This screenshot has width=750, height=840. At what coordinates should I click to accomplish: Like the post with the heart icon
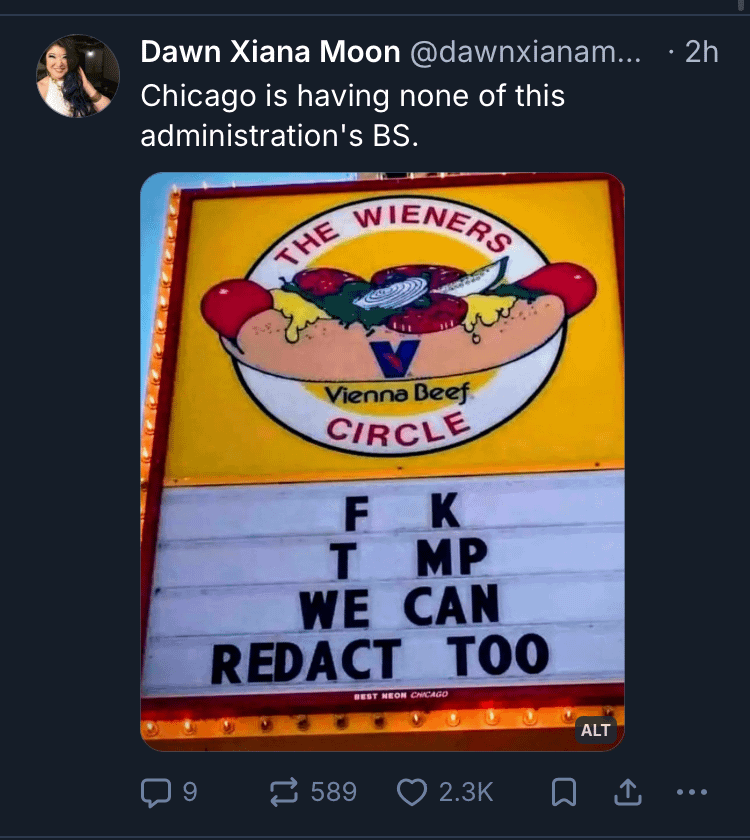click(x=413, y=793)
